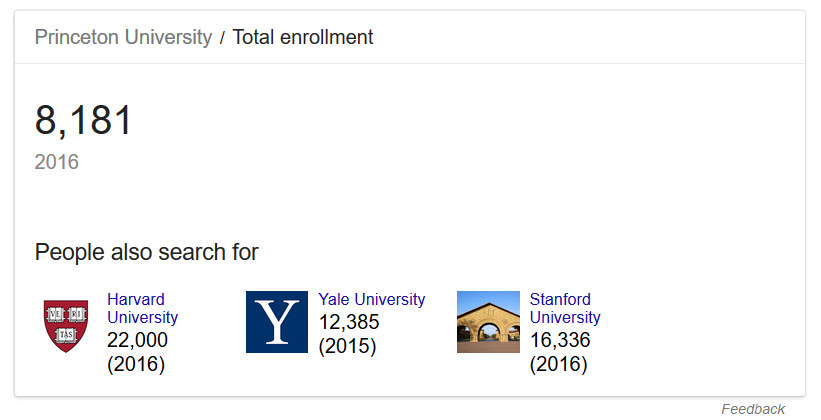Click Stanford's 16,336 enrollment number
Viewport: 821px width, 420px height.
point(560,341)
